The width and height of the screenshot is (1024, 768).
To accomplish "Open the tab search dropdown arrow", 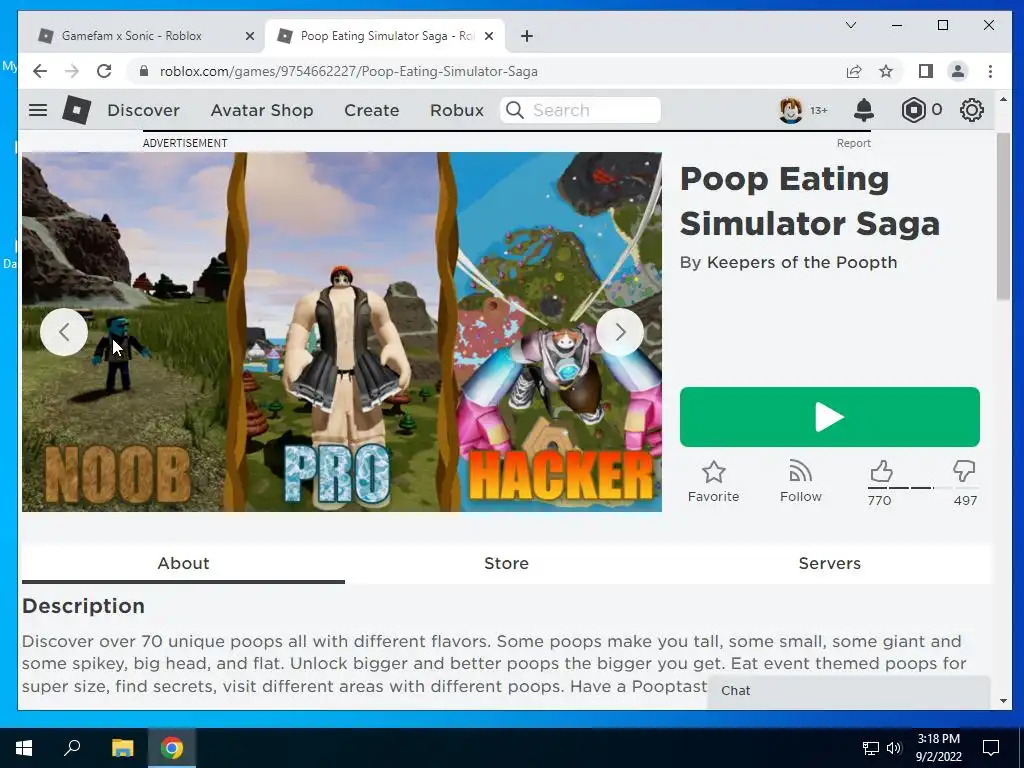I will point(850,25).
